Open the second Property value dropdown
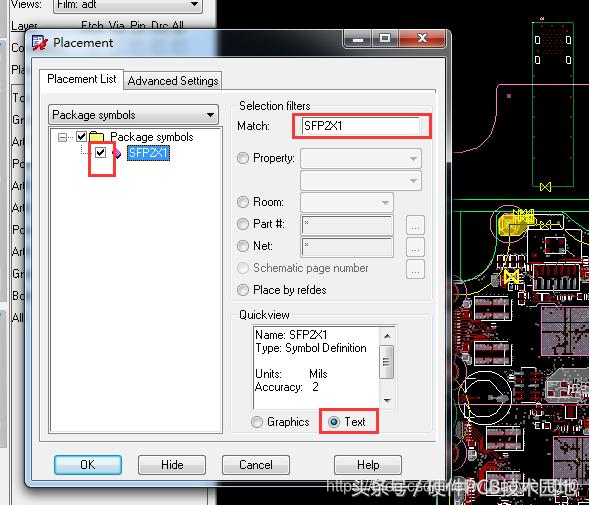 (x=361, y=180)
